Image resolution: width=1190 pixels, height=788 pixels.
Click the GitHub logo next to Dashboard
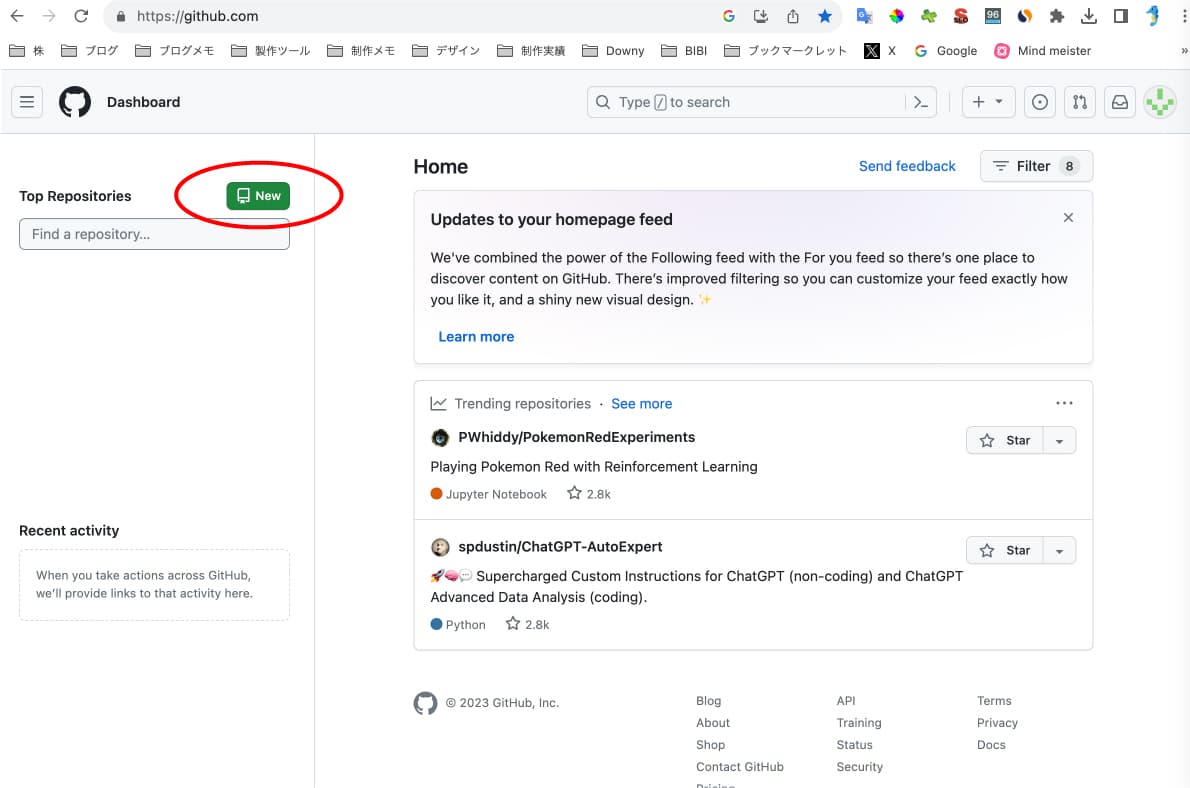coord(75,101)
